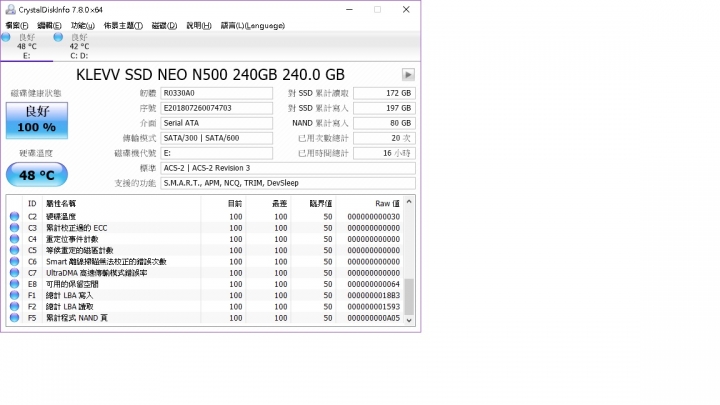Click the C: D: tab status circle
Screen dimensions: 720x405
click(x=58, y=37)
